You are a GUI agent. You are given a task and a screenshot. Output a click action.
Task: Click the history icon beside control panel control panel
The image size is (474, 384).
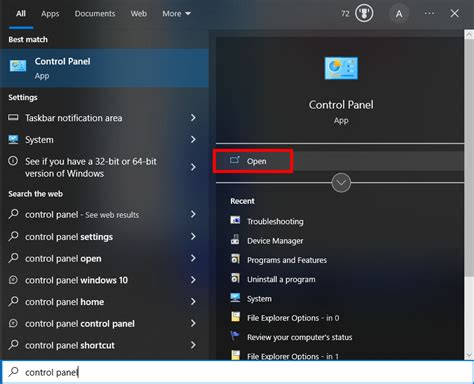point(13,323)
